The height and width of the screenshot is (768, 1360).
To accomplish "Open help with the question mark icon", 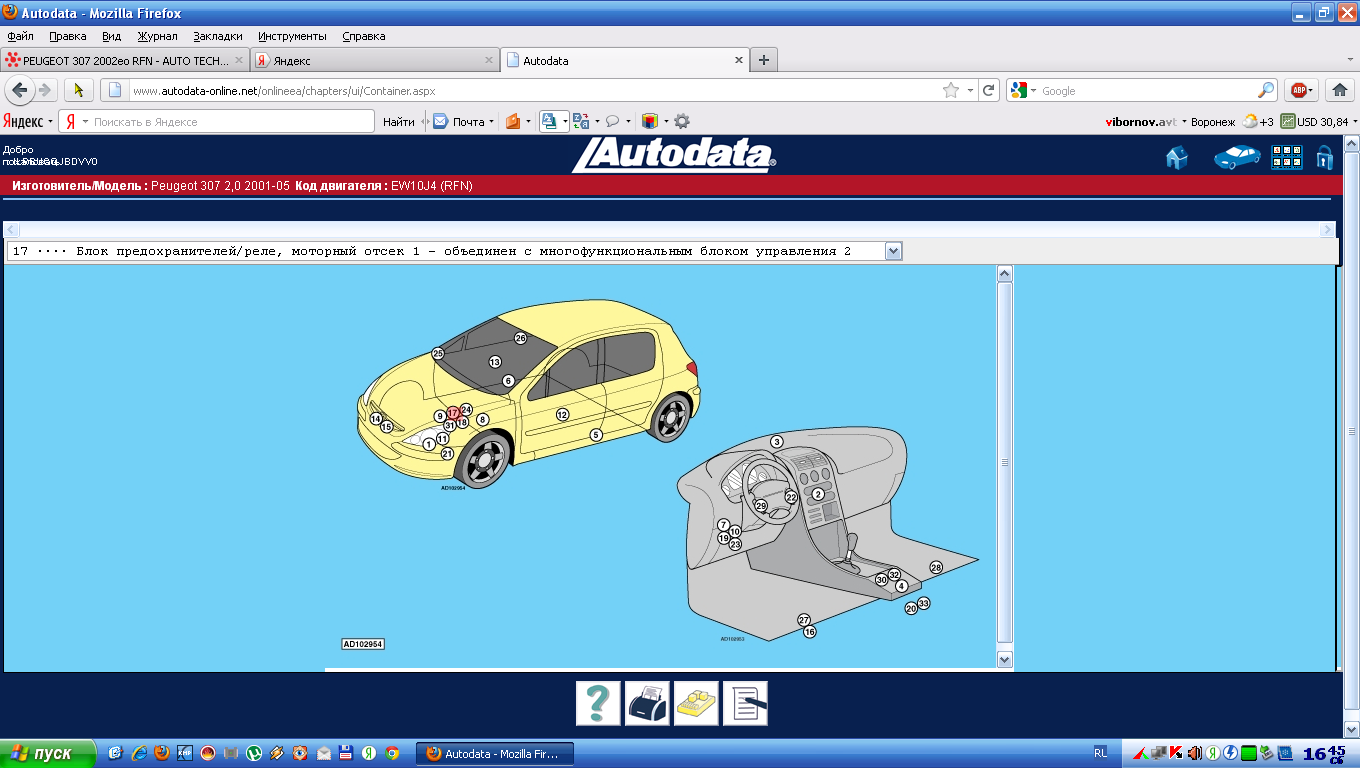I will pyautogui.click(x=598, y=703).
